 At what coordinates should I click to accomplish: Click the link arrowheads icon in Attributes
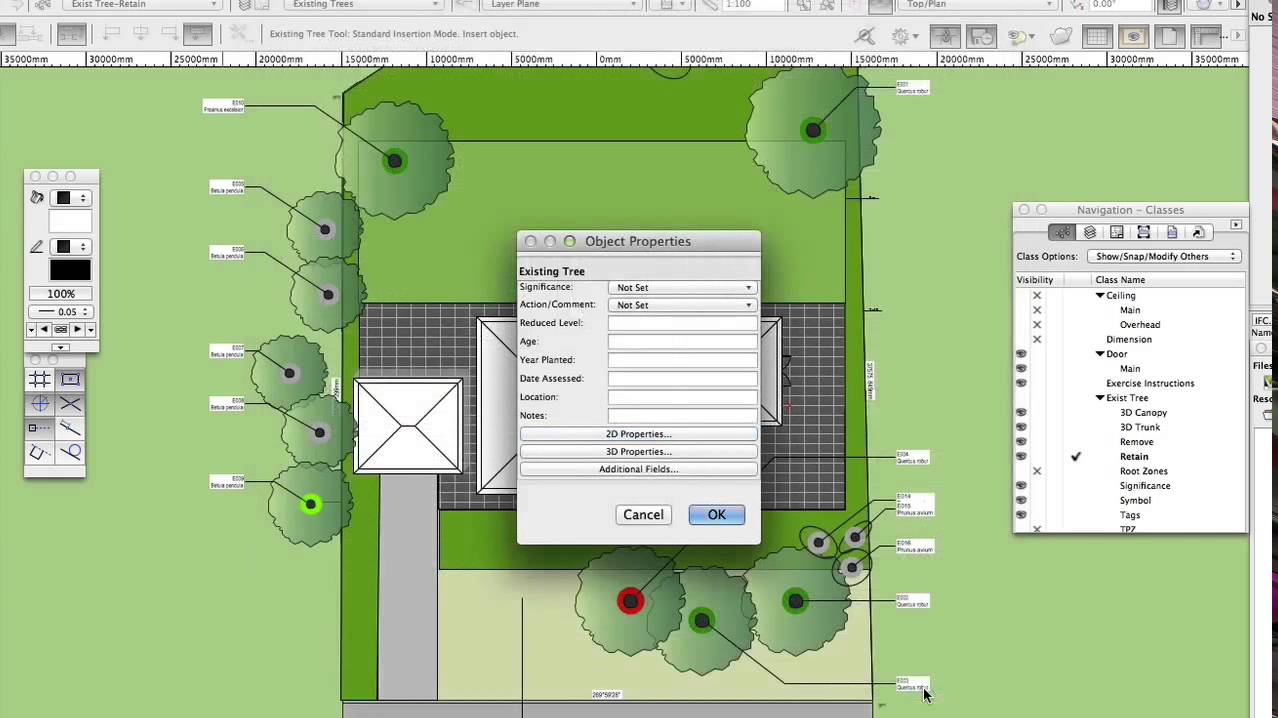[x=61, y=329]
